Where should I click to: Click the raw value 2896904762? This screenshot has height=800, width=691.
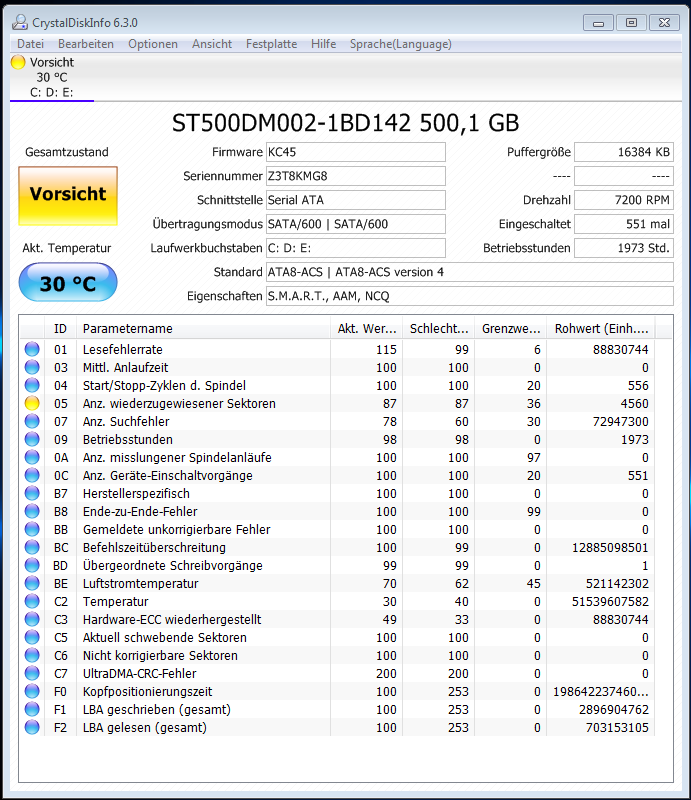613,710
